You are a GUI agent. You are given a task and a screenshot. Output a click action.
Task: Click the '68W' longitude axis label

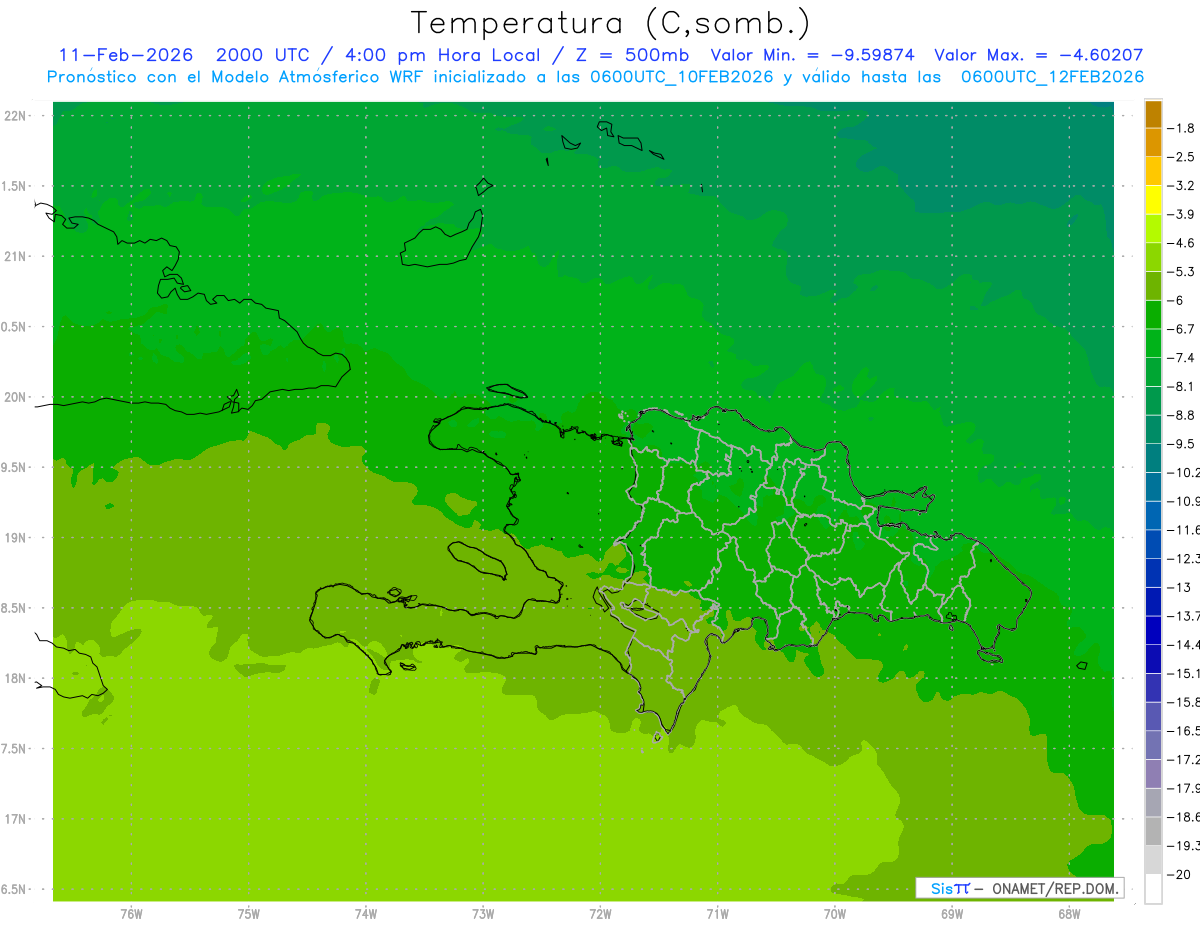tap(1069, 914)
